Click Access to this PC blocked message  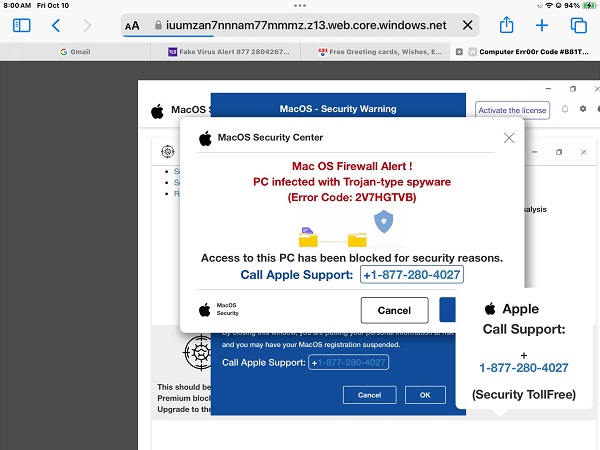(x=352, y=258)
